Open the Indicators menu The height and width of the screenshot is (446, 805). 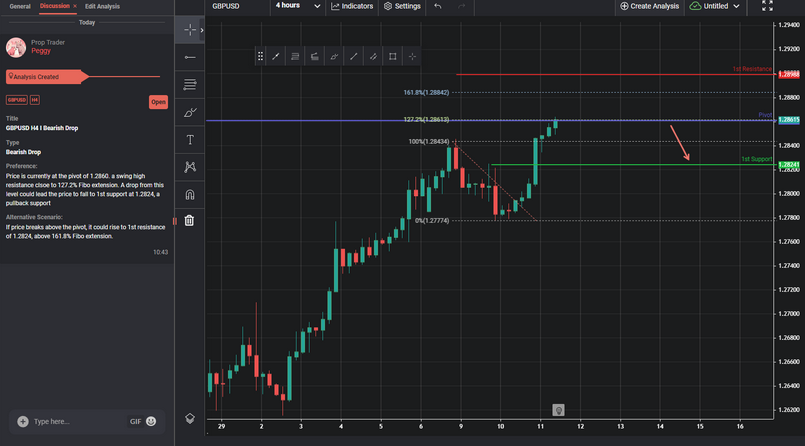click(352, 6)
